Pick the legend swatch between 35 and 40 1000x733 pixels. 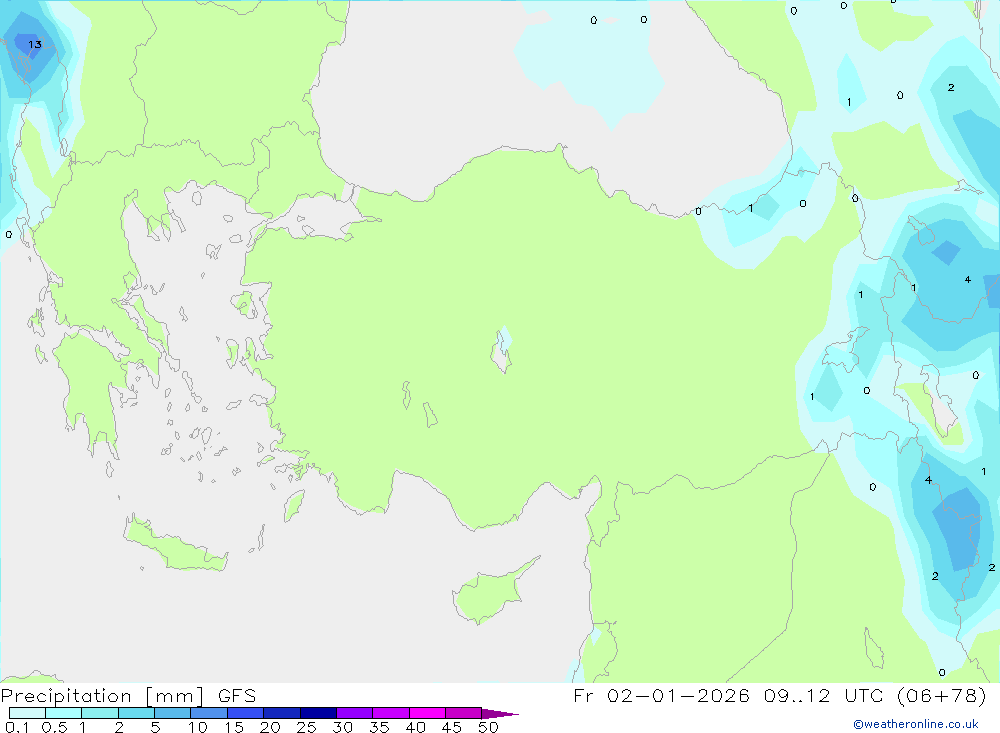click(391, 713)
